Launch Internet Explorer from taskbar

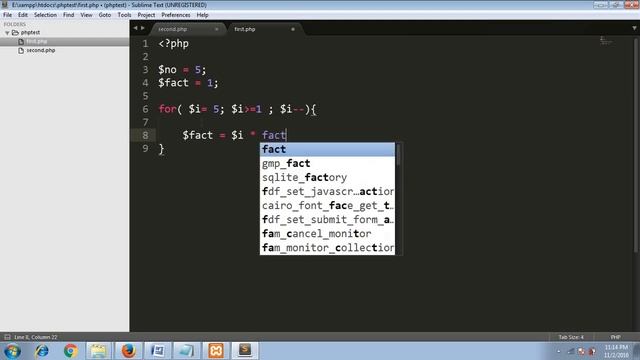42,351
